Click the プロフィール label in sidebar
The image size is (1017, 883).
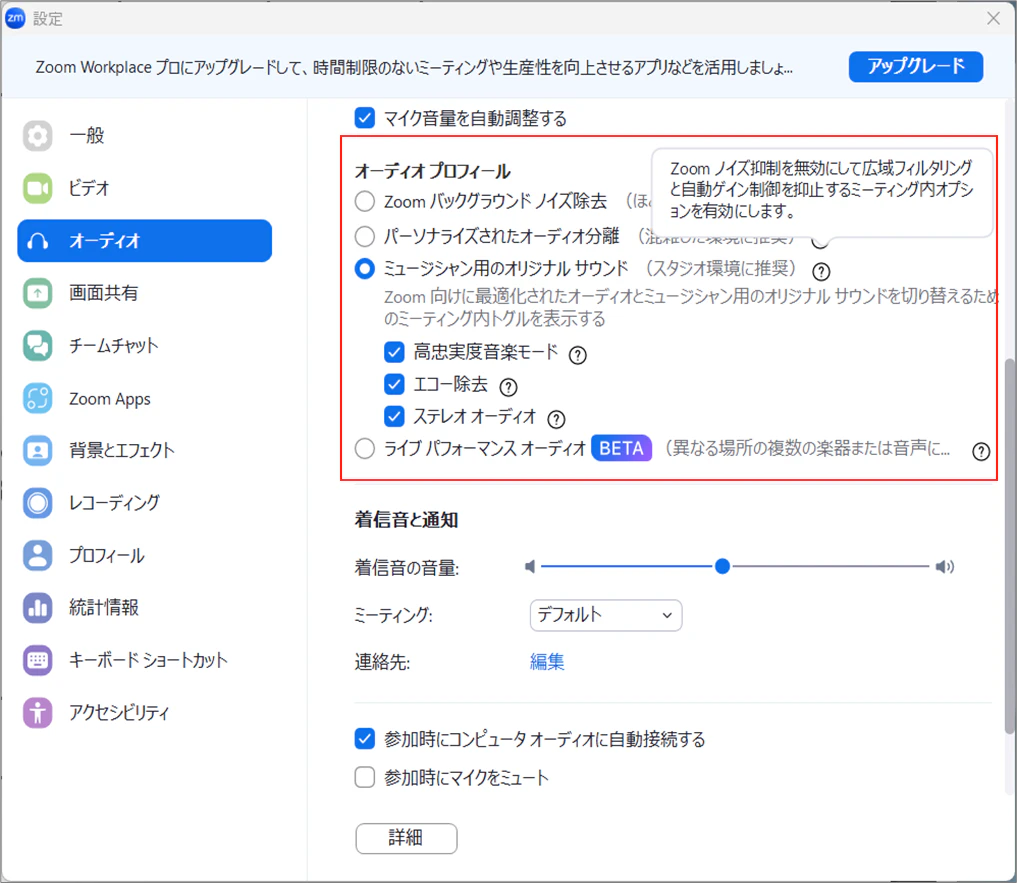[x=107, y=555]
